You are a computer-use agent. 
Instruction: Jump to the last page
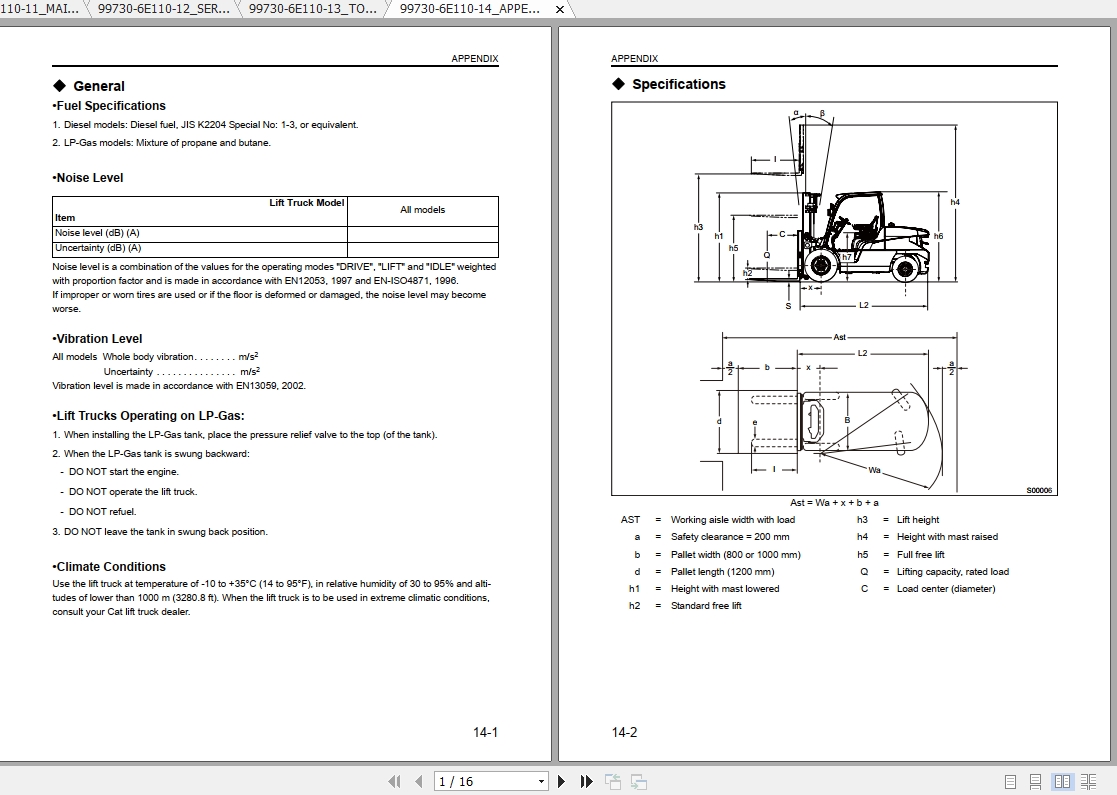tap(586, 781)
